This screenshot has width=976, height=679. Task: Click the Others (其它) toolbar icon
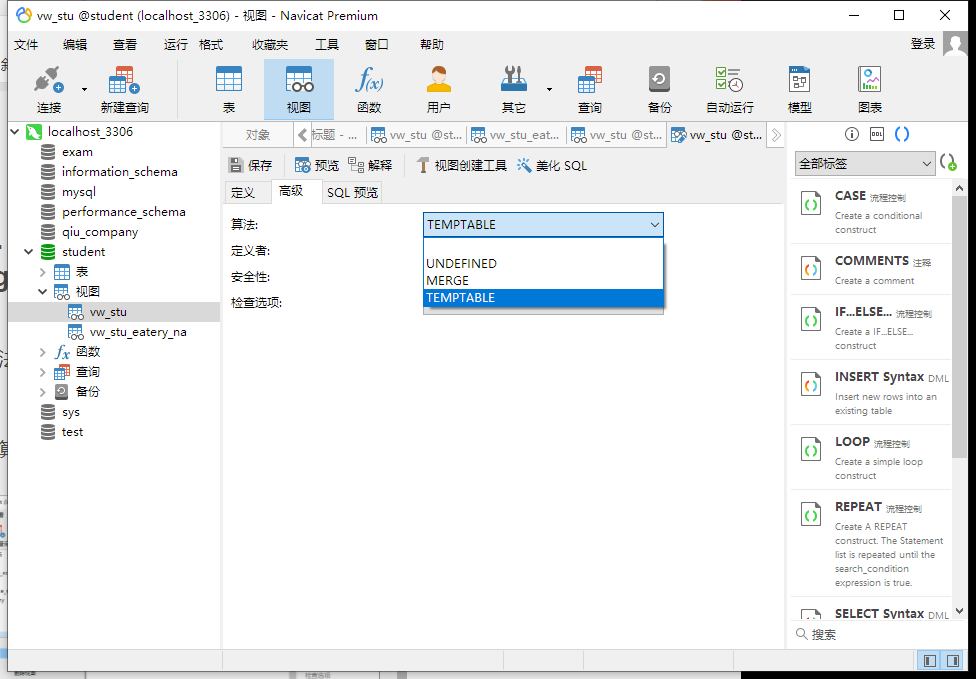[514, 90]
